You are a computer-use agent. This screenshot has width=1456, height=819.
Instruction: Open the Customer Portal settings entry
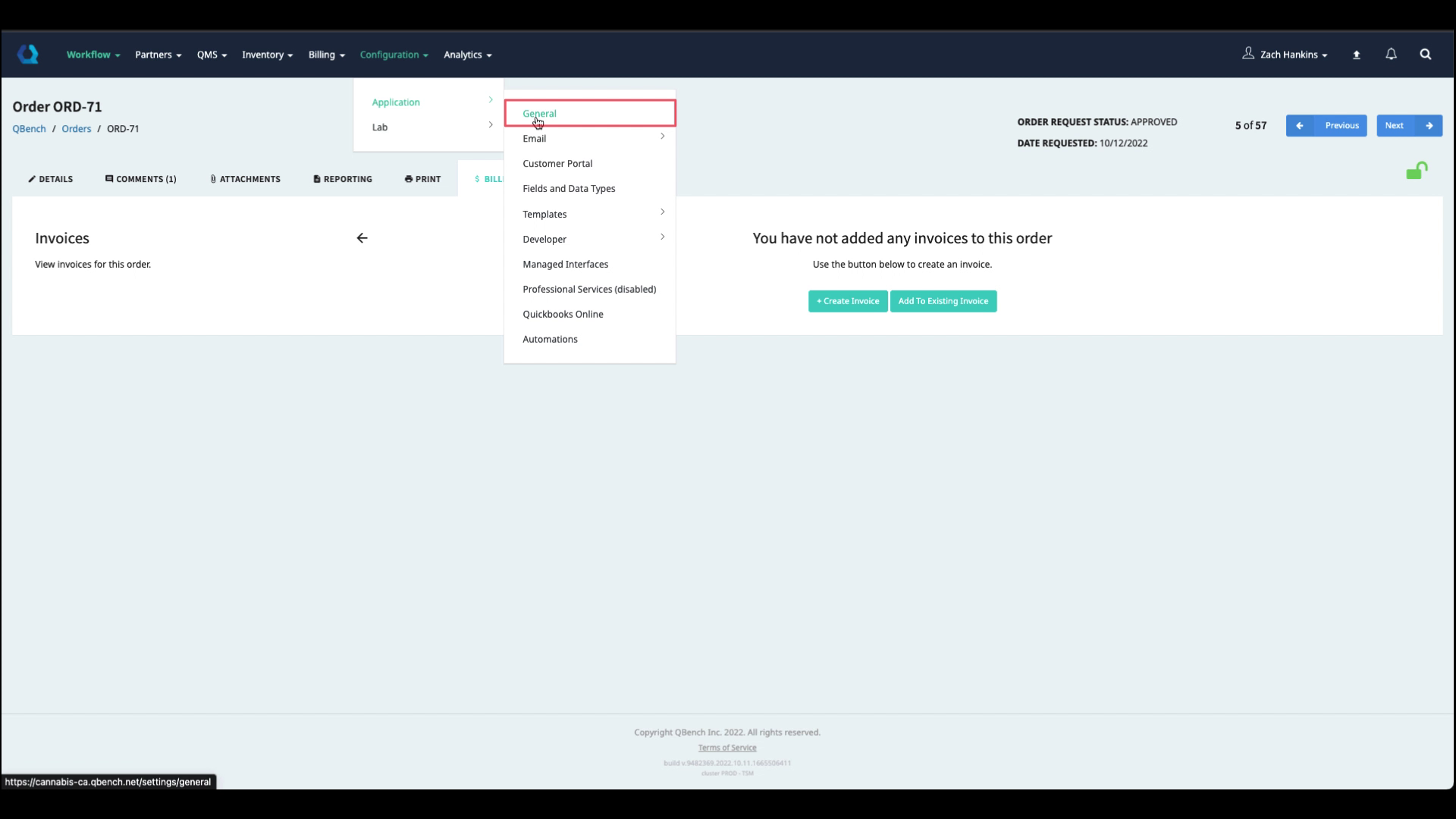pyautogui.click(x=557, y=164)
